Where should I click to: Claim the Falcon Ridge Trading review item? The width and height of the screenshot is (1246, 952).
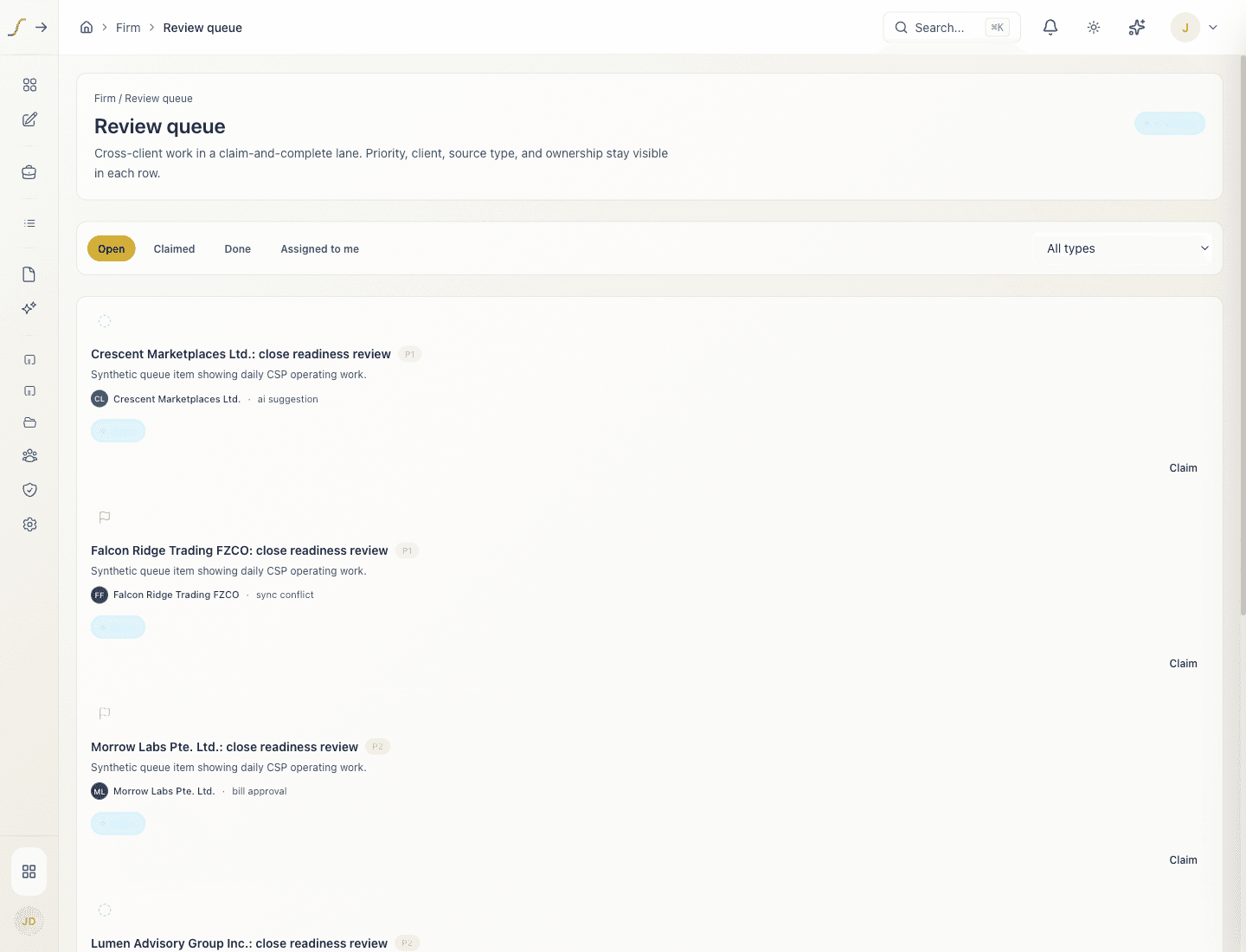[1183, 664]
